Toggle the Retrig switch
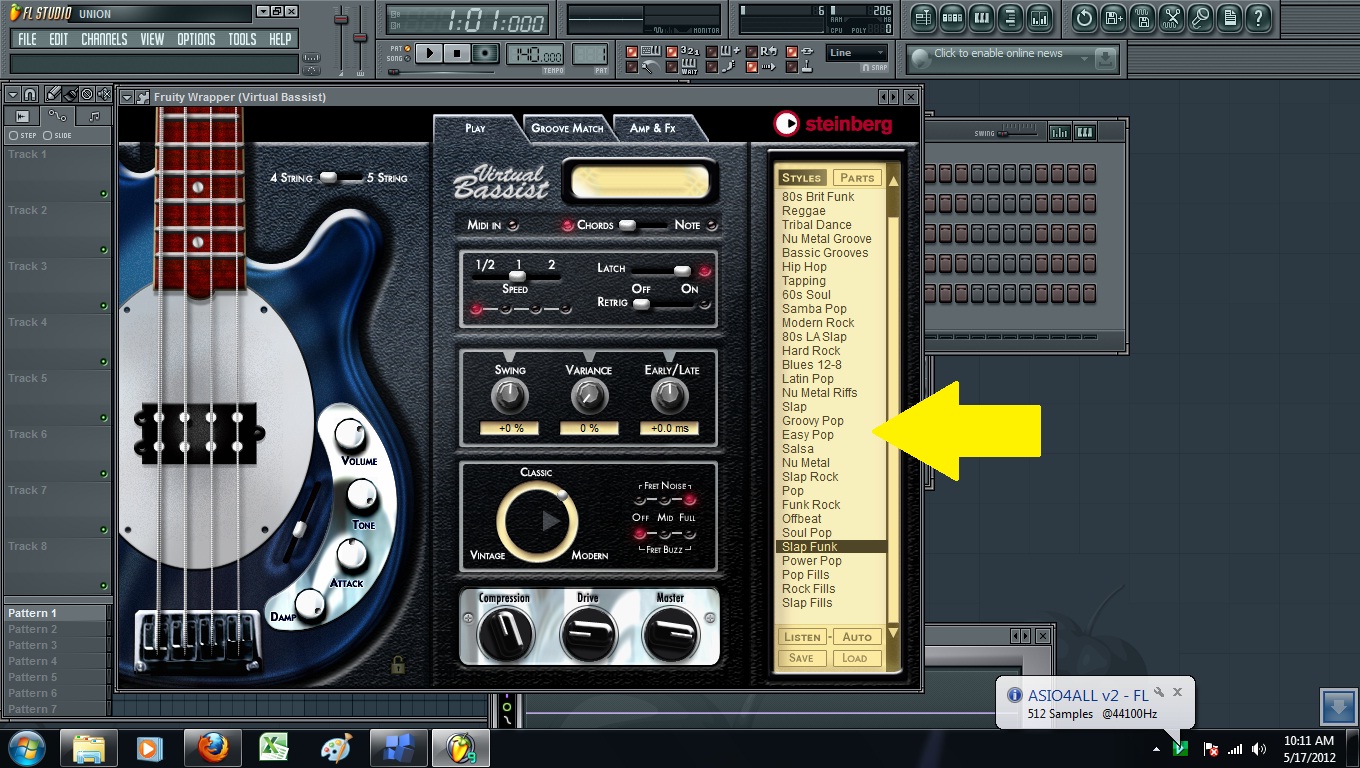Image resolution: width=1360 pixels, height=768 pixels. pyautogui.click(x=663, y=303)
